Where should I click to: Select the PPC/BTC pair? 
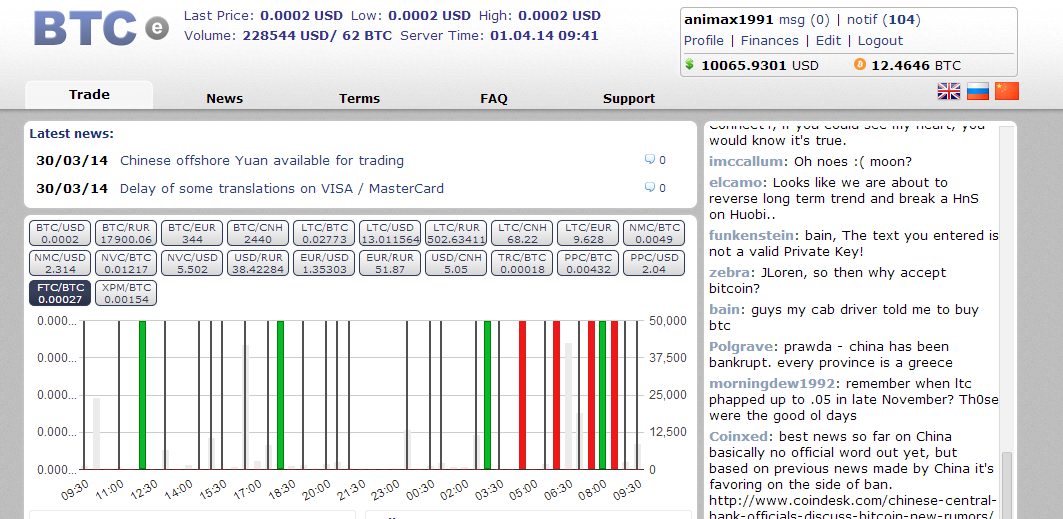[x=588, y=263]
